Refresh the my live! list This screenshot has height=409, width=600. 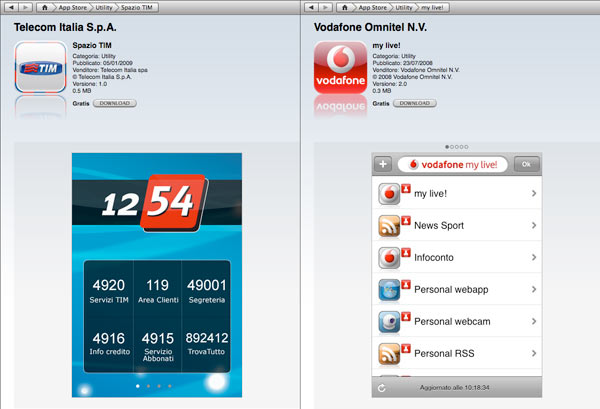[382, 388]
